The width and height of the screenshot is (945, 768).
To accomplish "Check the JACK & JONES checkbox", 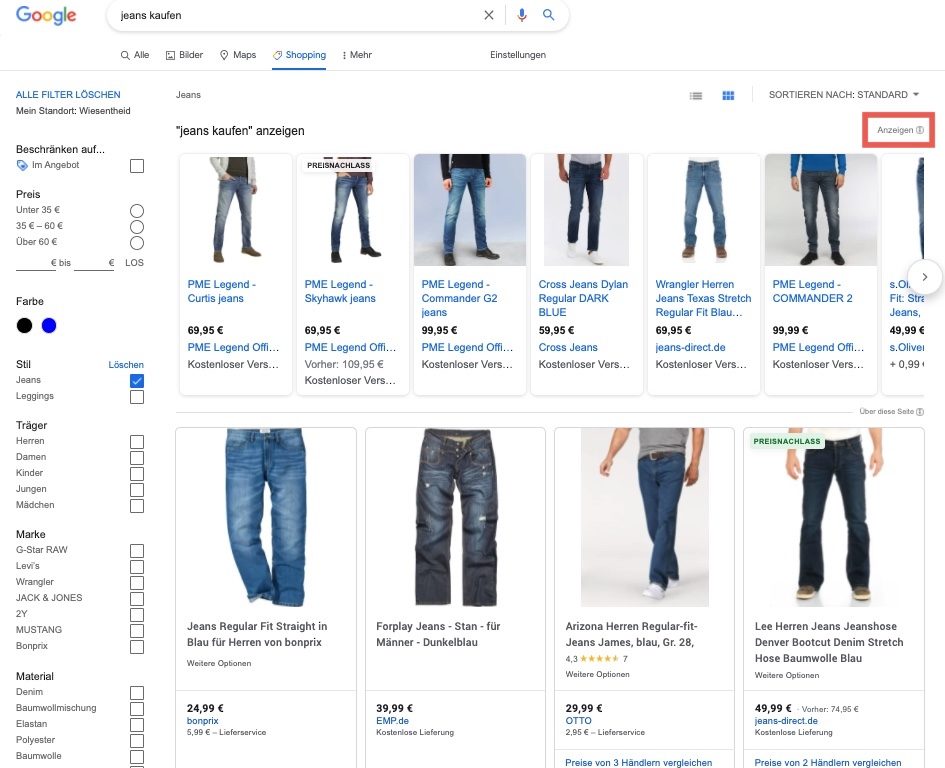I will pyautogui.click(x=137, y=599).
